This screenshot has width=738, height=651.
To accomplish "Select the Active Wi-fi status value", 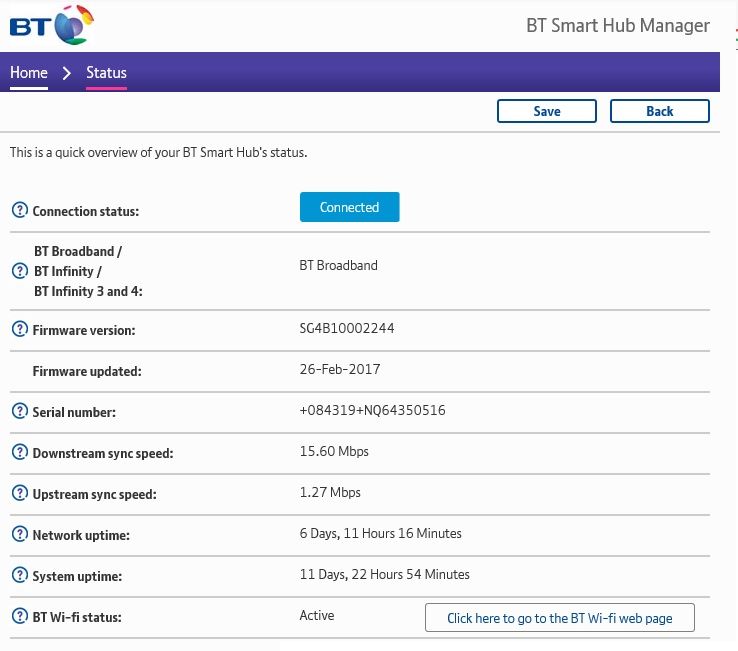I will (x=317, y=615).
